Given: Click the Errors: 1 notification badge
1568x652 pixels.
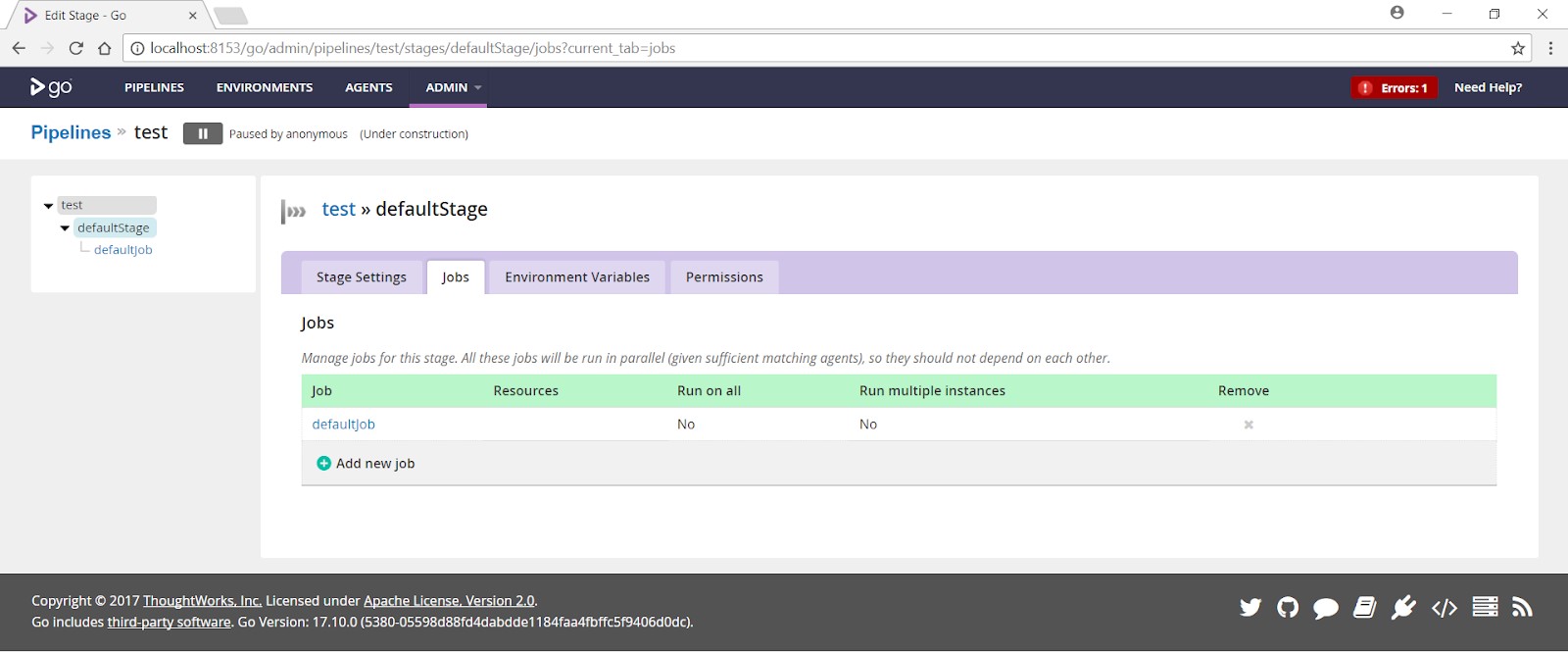Looking at the screenshot, I should pyautogui.click(x=1394, y=88).
